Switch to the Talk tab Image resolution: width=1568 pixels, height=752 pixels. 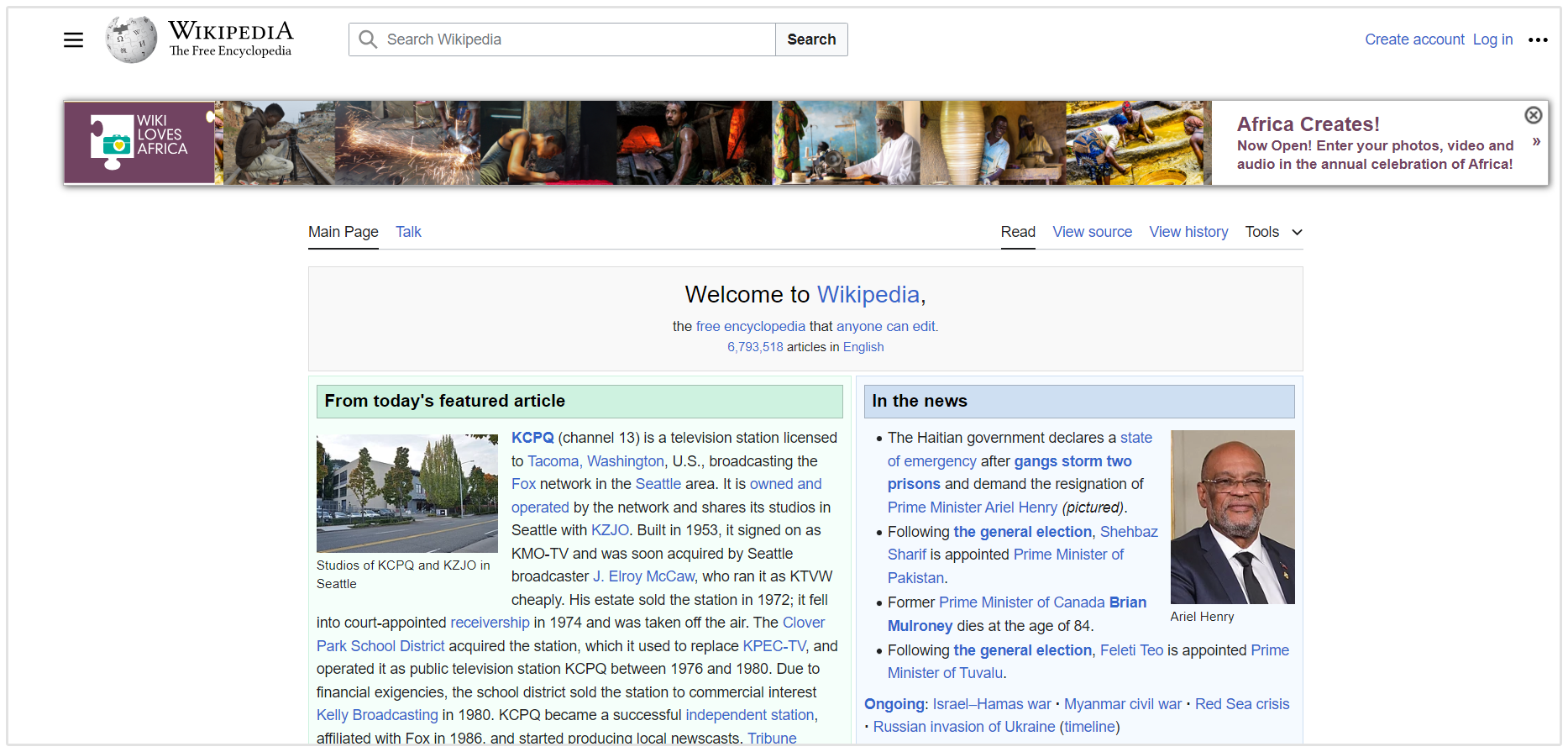coord(408,232)
